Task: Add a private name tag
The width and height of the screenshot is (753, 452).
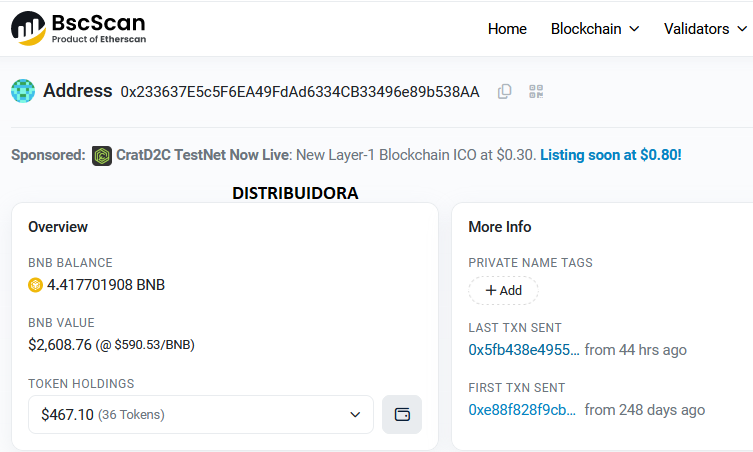Action: tap(503, 290)
